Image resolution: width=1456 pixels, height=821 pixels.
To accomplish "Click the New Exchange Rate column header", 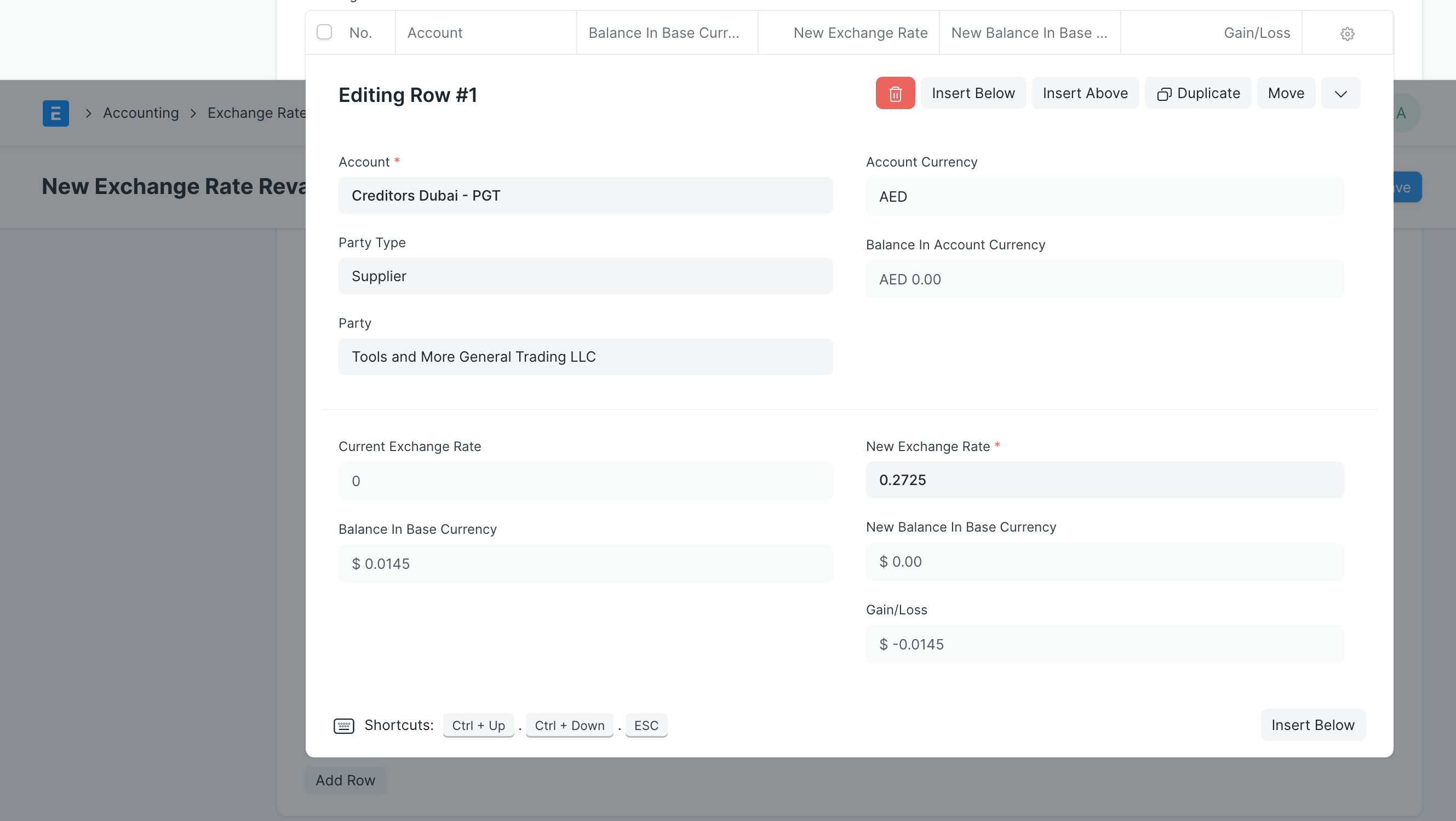I will (849, 33).
